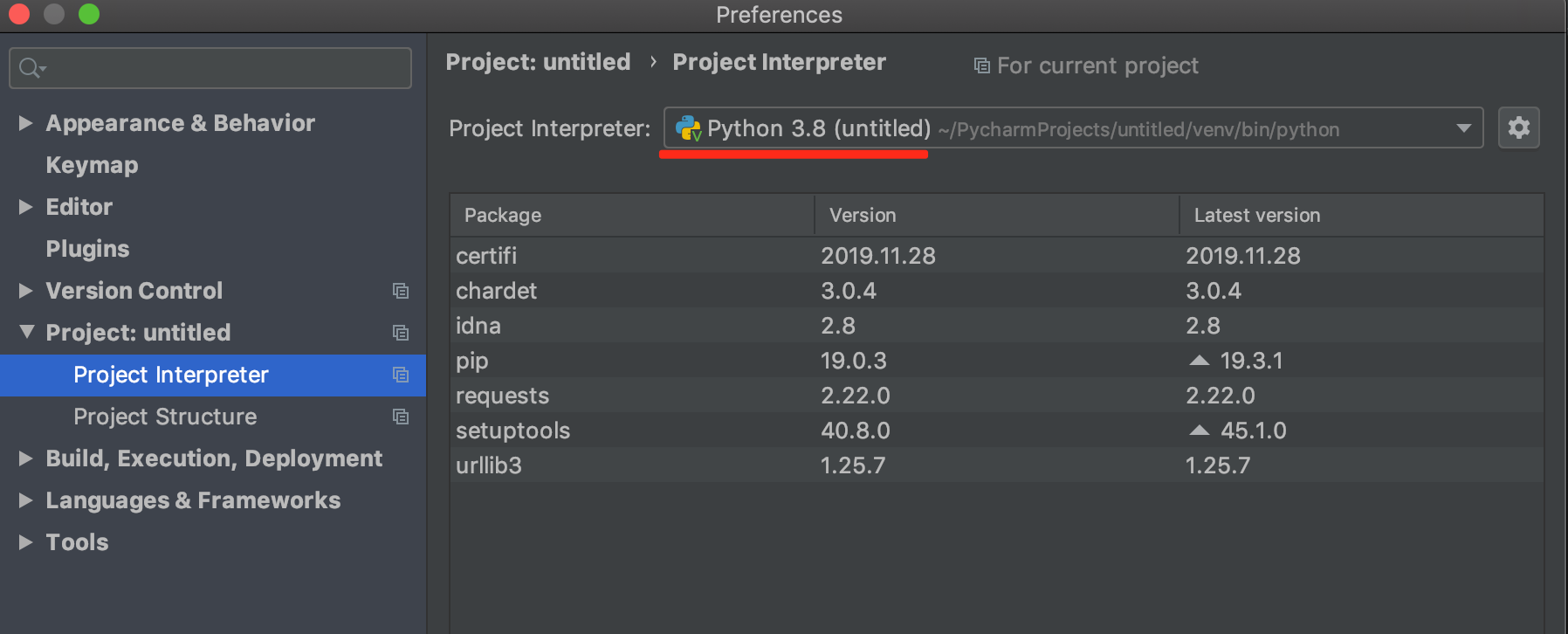Open the Plugins settings page
Image resolution: width=1568 pixels, height=634 pixels.
87,249
